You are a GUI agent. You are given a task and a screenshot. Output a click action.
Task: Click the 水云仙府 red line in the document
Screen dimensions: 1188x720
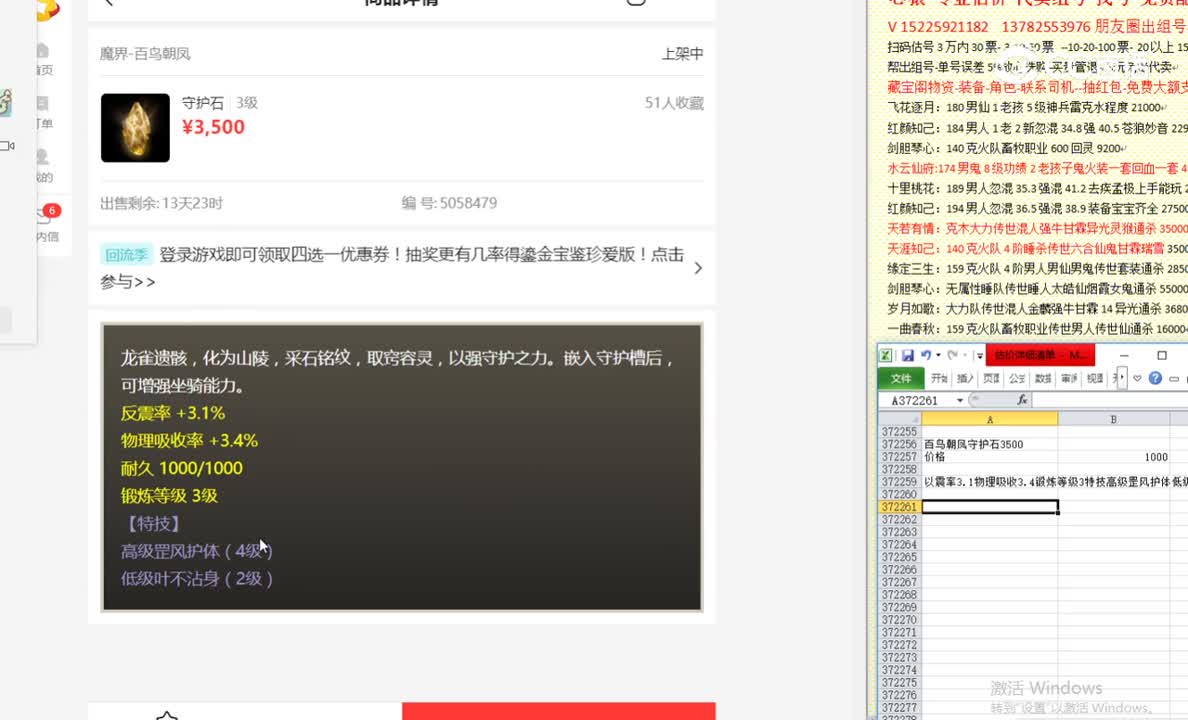click(1037, 168)
